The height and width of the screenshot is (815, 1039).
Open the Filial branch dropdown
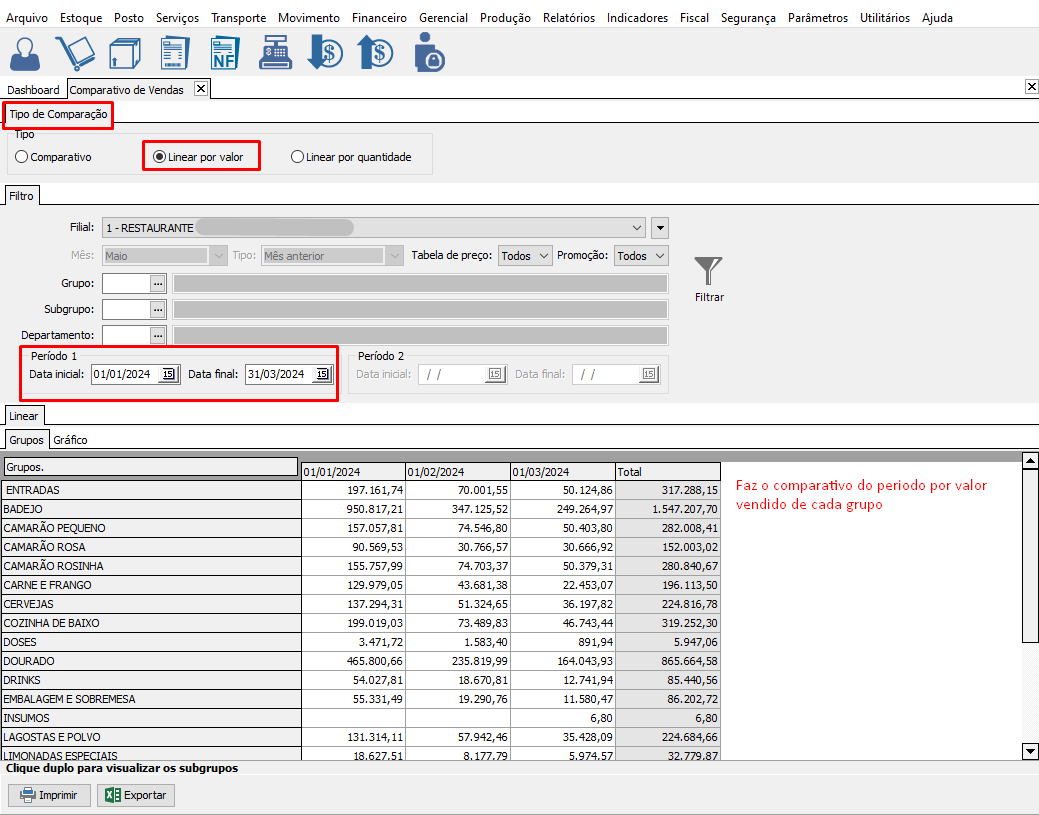point(638,228)
